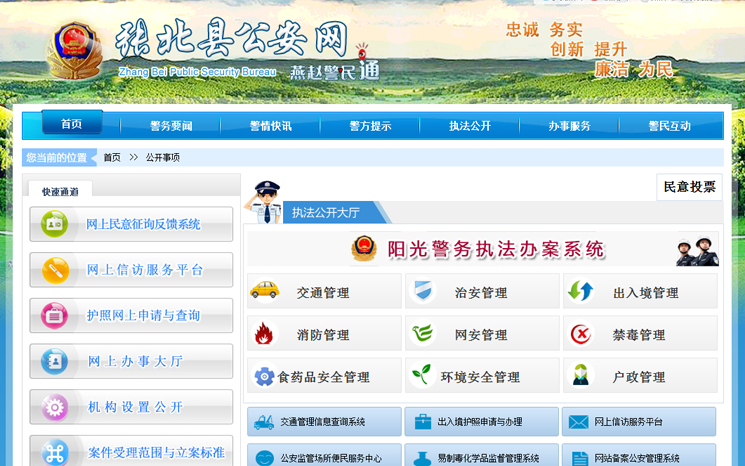Screen dimensions: 745x466
Task: Open 护照网上申请与查询 from the sidebar
Action: [x=131, y=315]
